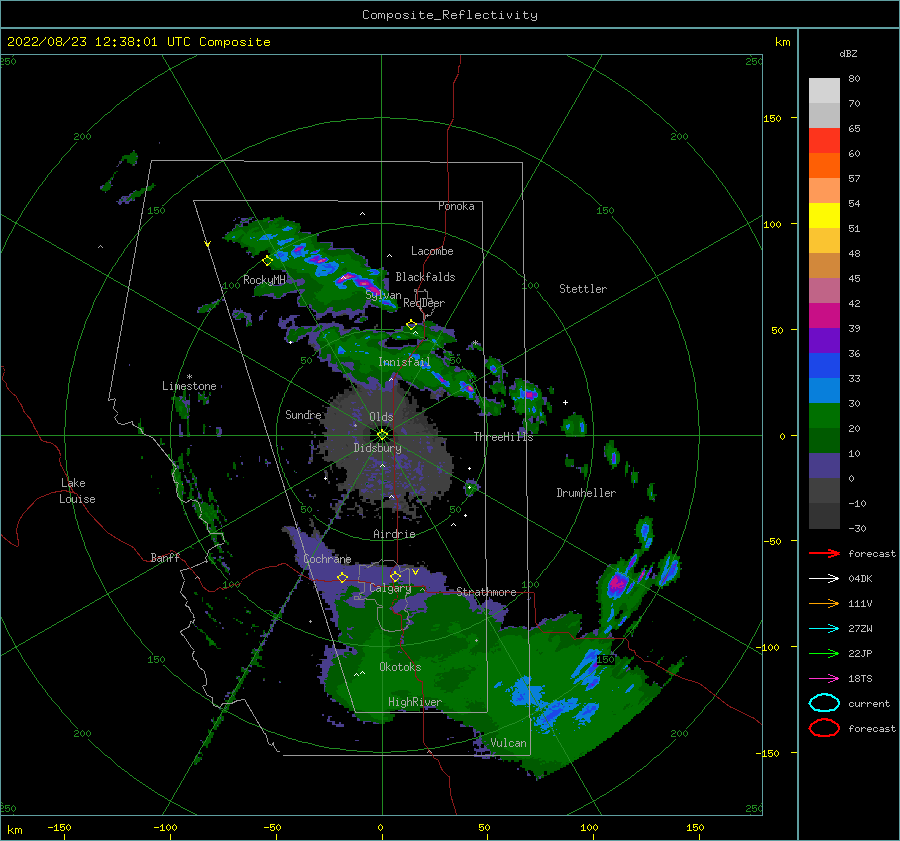
Task: Click the Cochrane town label
Action: [327, 559]
